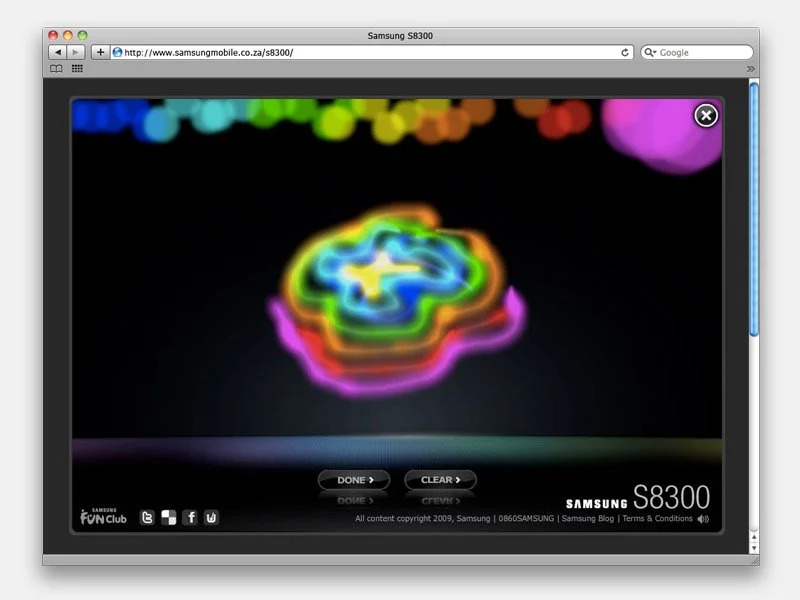Click the scrollbar down arrow

[x=754, y=548]
